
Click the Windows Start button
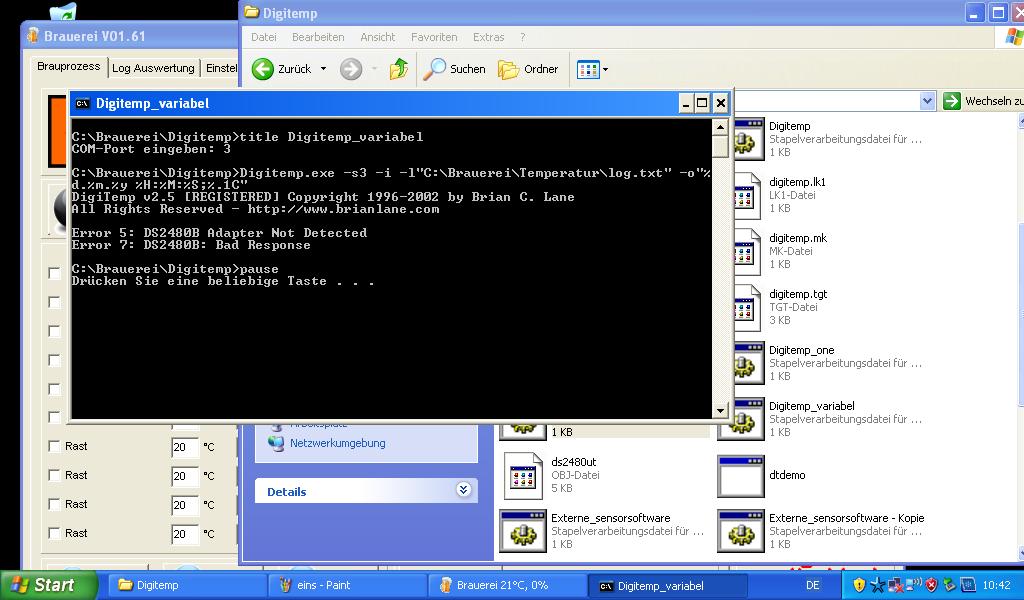pyautogui.click(x=48, y=585)
